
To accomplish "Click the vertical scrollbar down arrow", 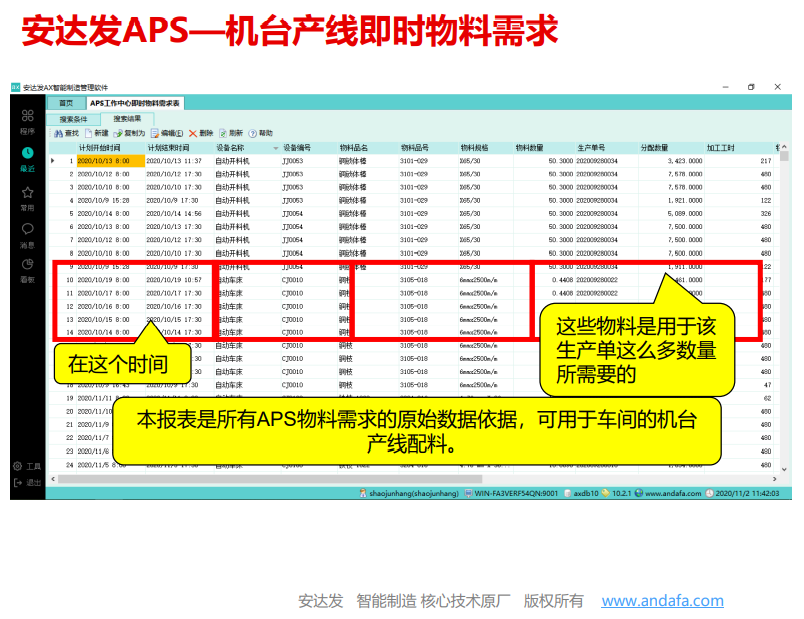I will pos(784,469).
